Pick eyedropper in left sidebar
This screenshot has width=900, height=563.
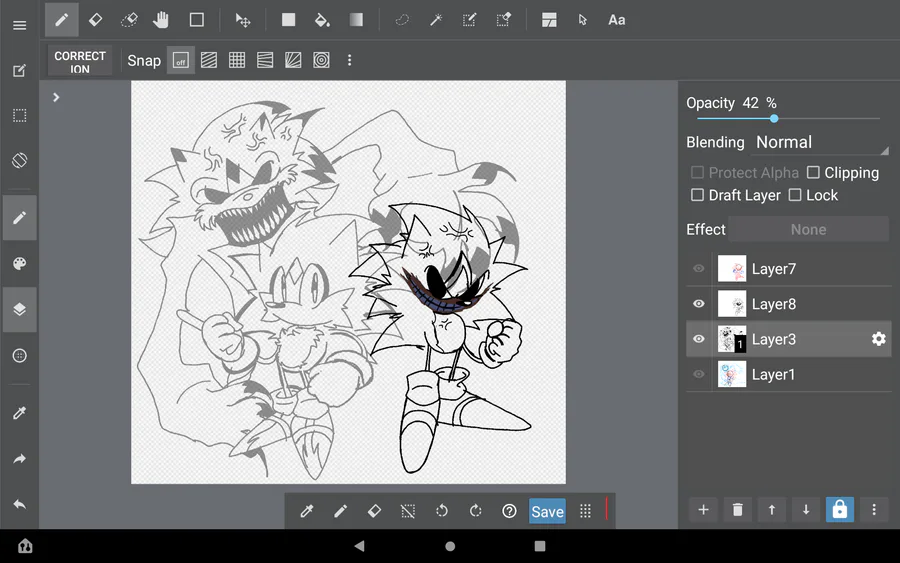click(x=20, y=413)
